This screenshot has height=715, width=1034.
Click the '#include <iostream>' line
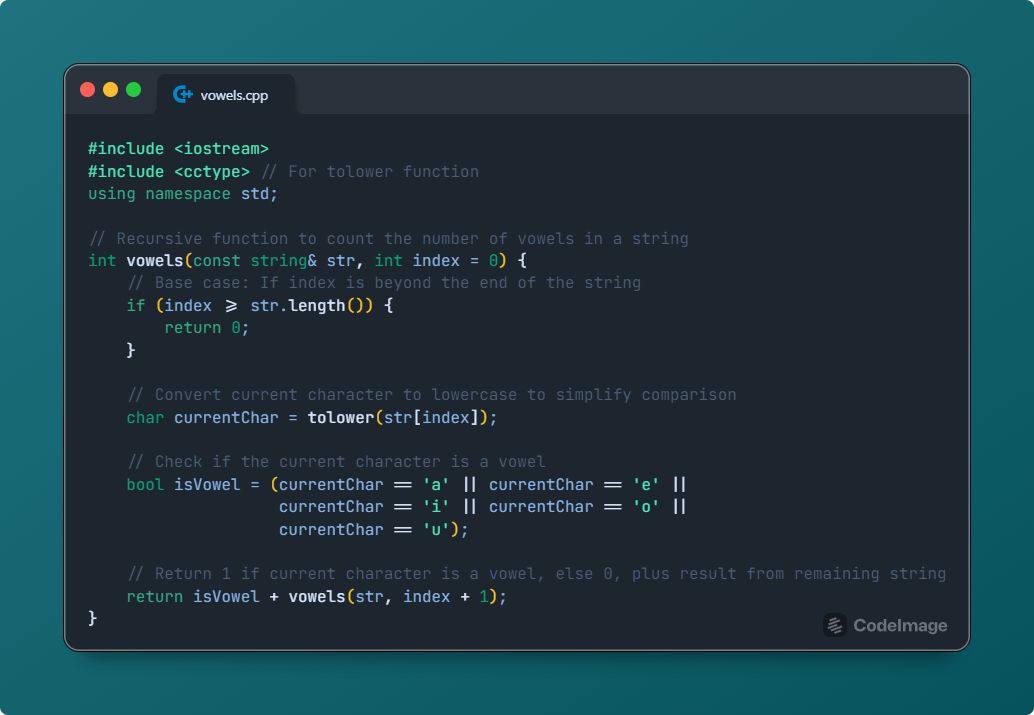point(179,148)
